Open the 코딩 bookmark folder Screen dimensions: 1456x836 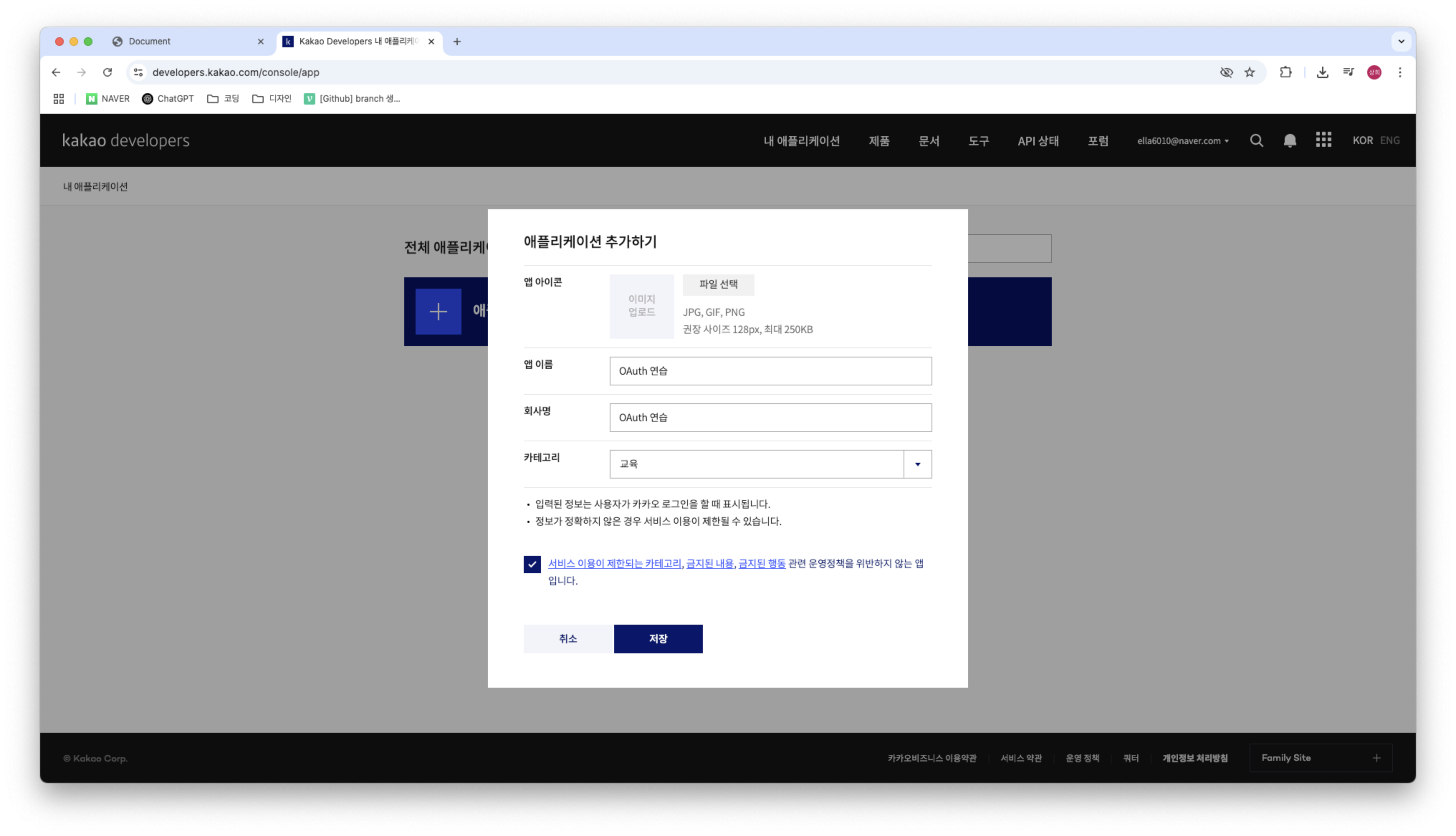[x=223, y=99]
